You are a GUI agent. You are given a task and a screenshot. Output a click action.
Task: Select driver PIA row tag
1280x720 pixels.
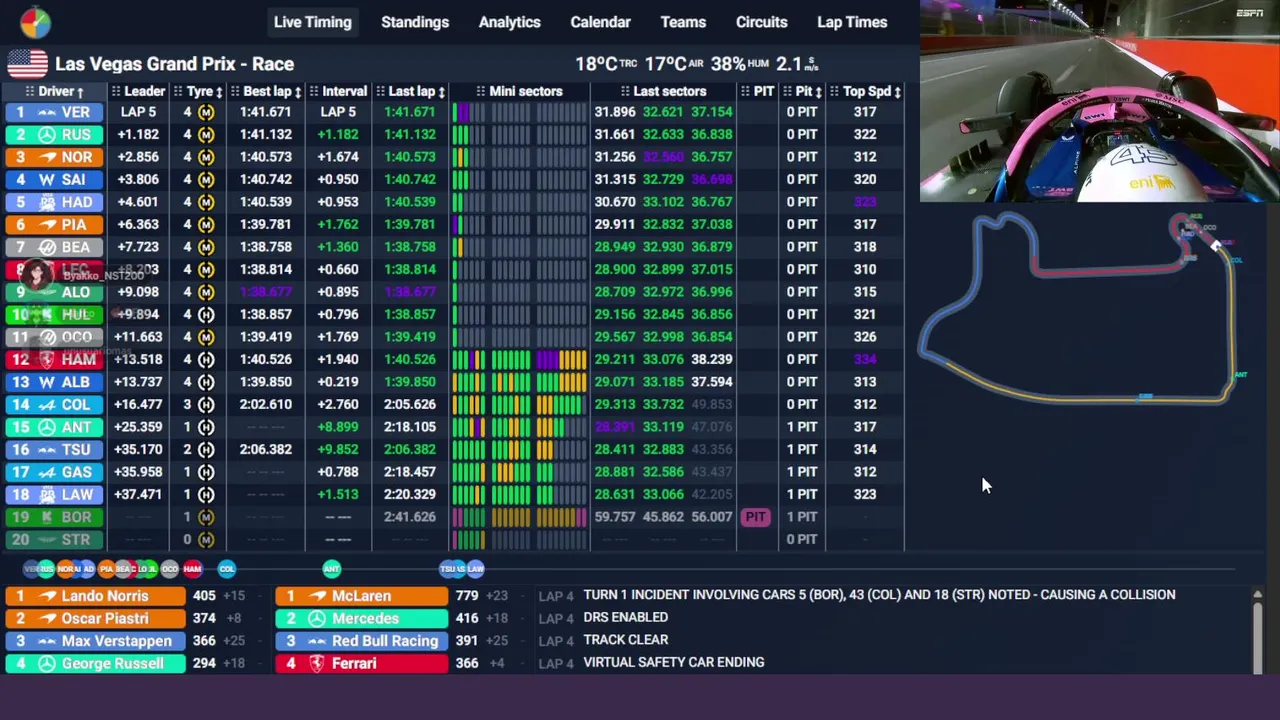click(x=55, y=224)
